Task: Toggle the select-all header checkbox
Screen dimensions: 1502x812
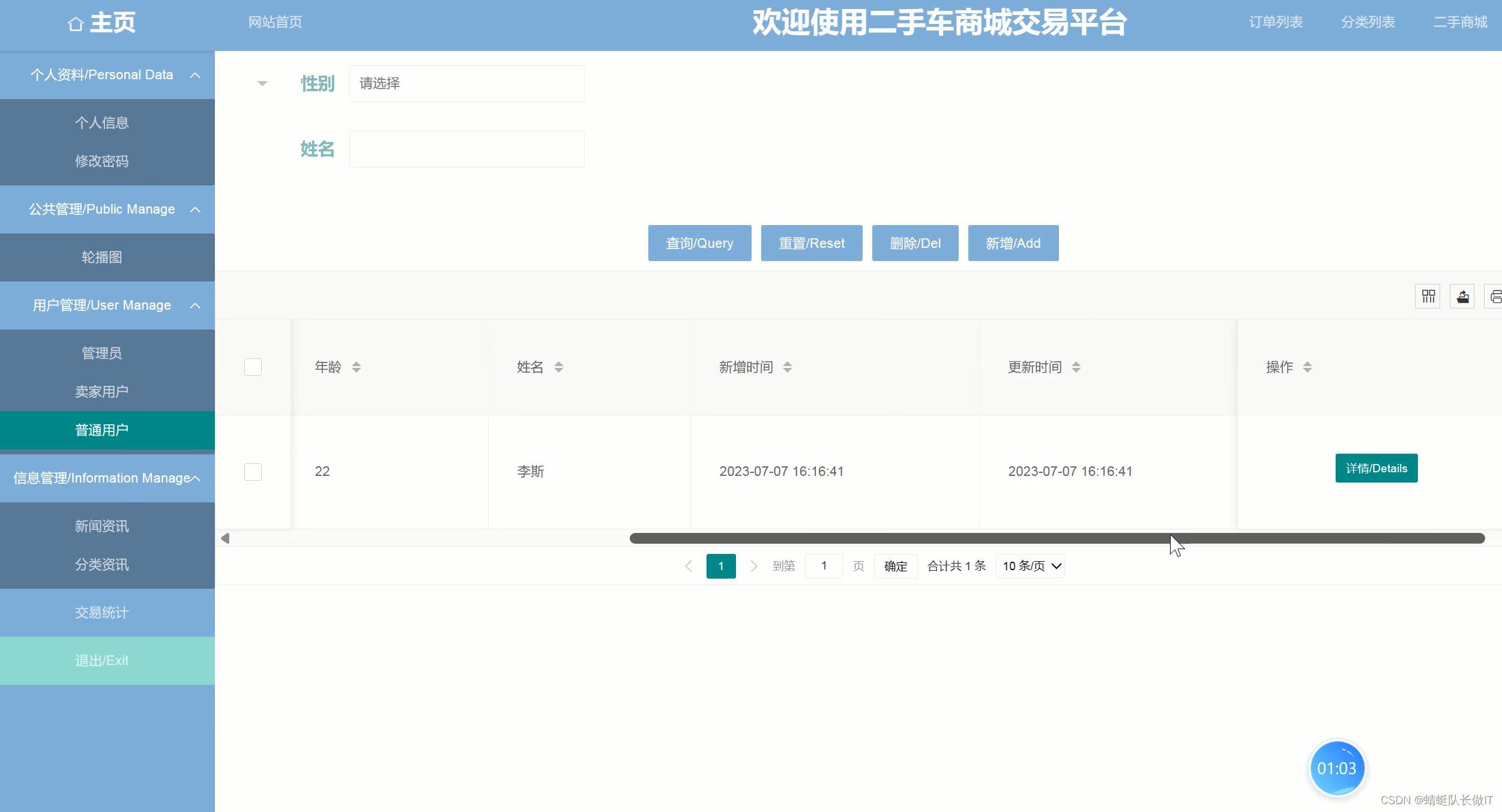Action: coord(253,367)
